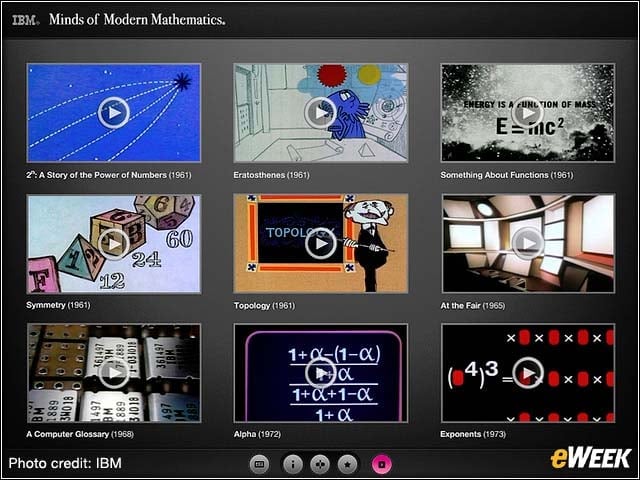Play the Eratosthenes video
The height and width of the screenshot is (480, 640).
pyautogui.click(x=320, y=113)
